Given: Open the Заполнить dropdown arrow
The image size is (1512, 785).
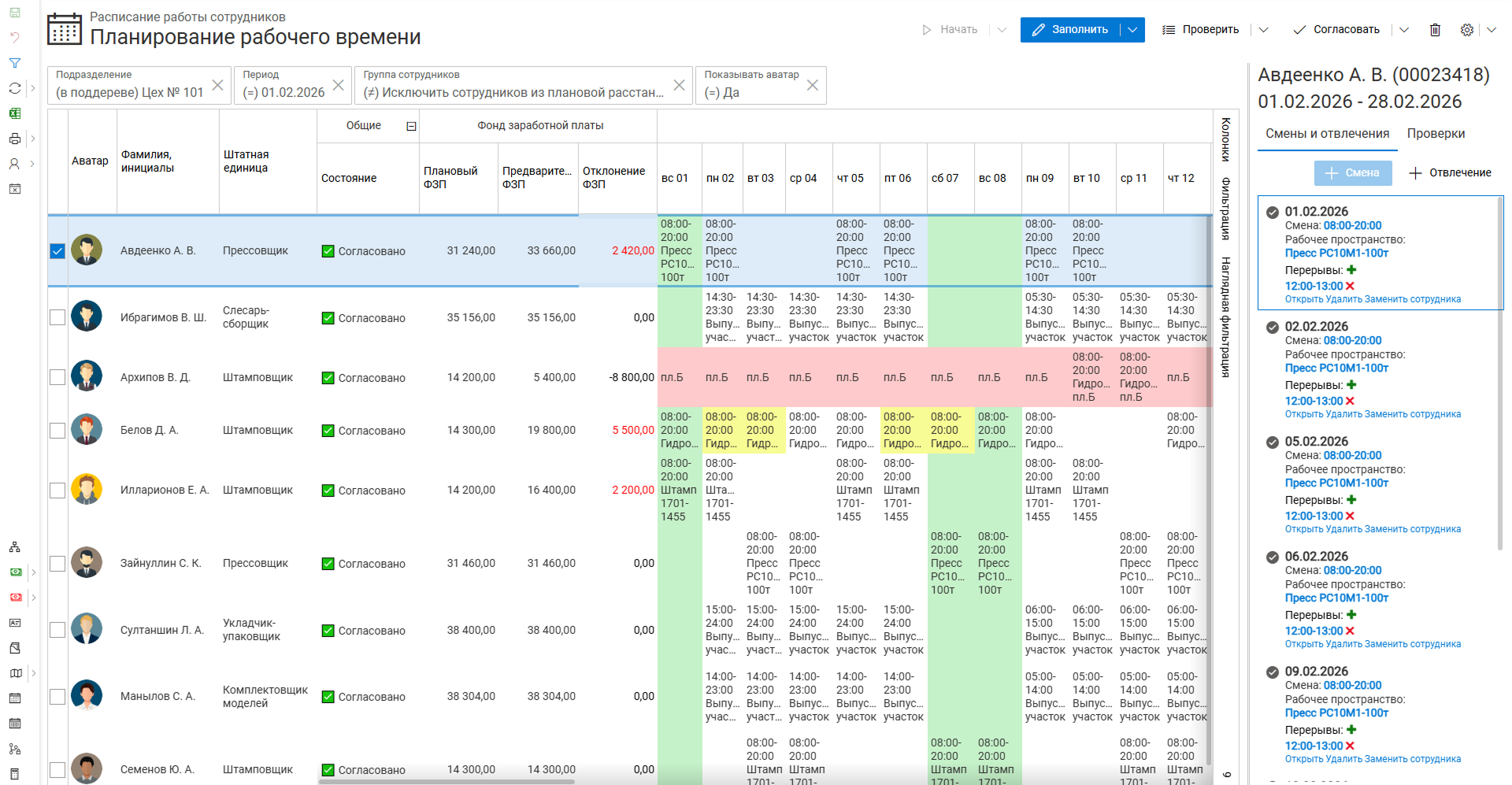Looking at the screenshot, I should [1132, 30].
